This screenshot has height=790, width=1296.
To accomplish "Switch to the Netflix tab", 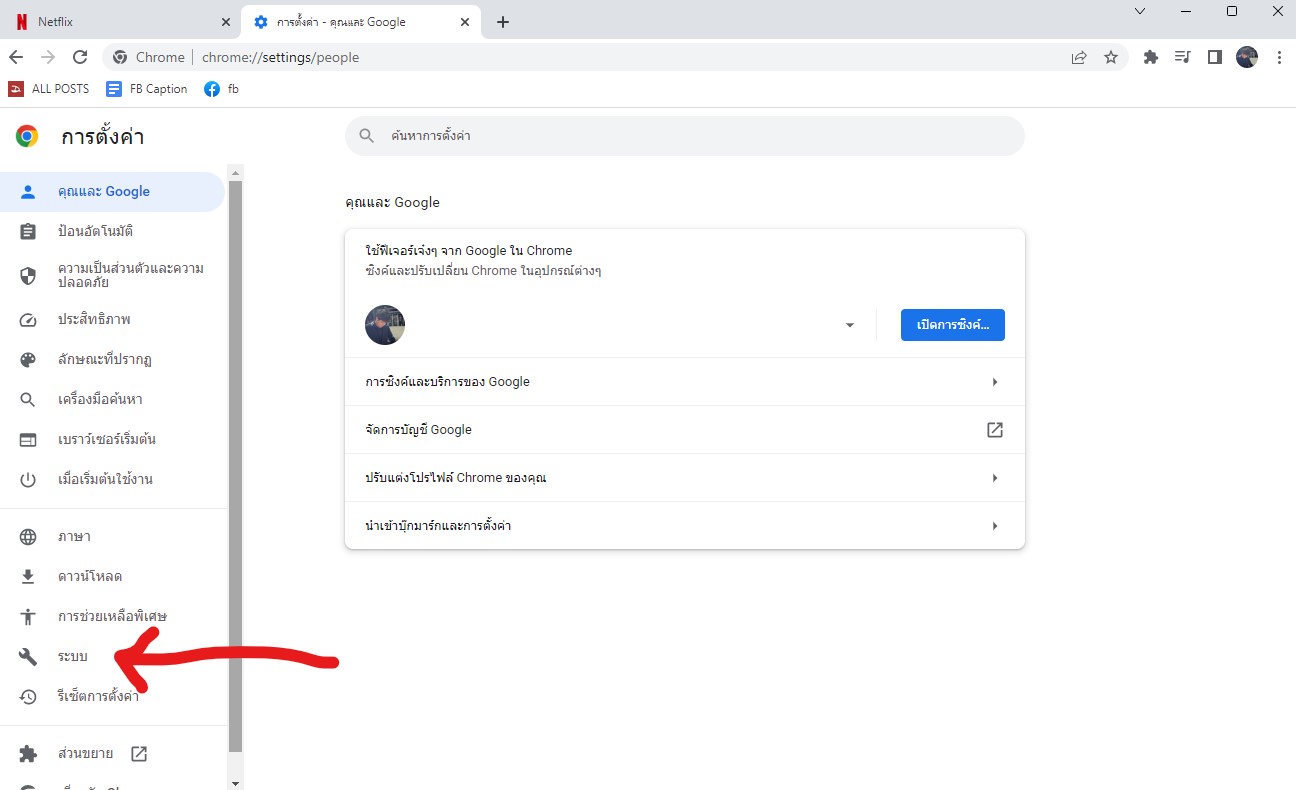I will tap(120, 22).
